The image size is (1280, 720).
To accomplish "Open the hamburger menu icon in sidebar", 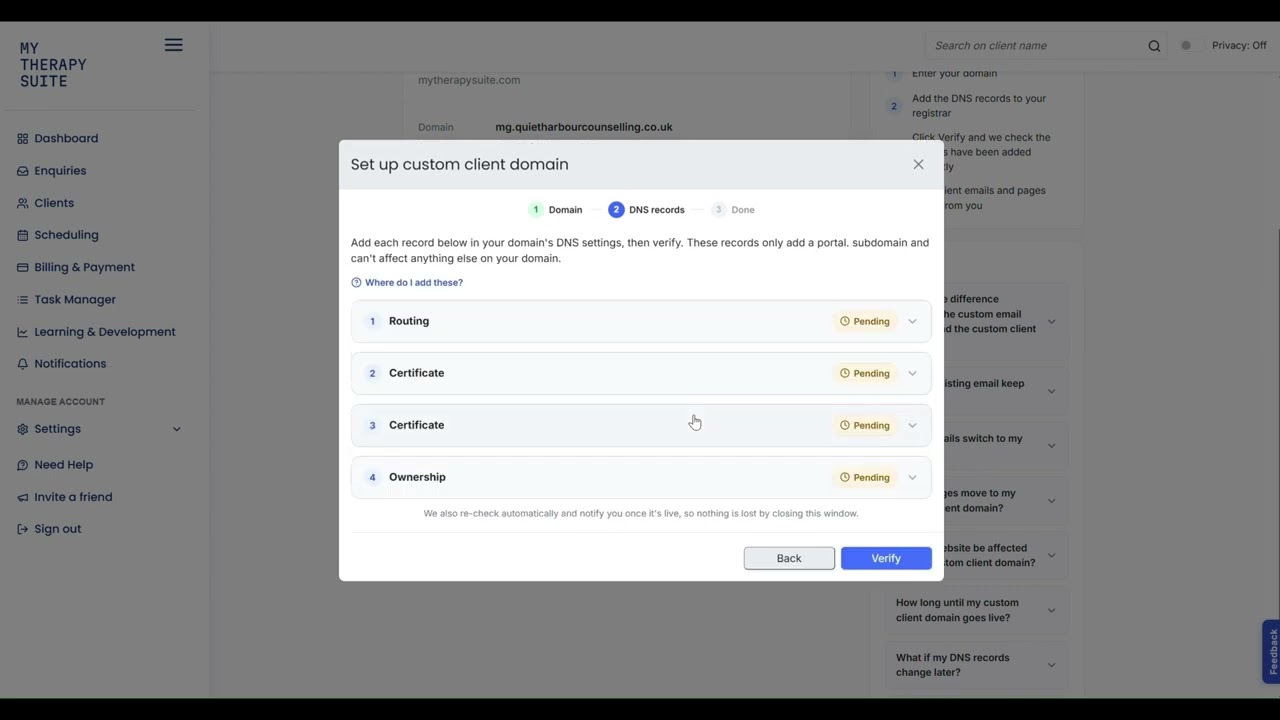I will (x=173, y=45).
